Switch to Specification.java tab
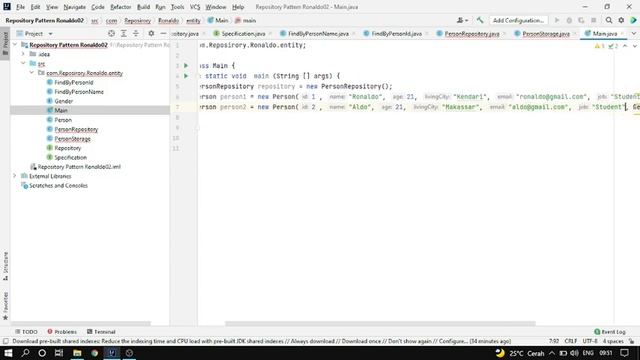The height and width of the screenshot is (360, 640). pos(242,33)
